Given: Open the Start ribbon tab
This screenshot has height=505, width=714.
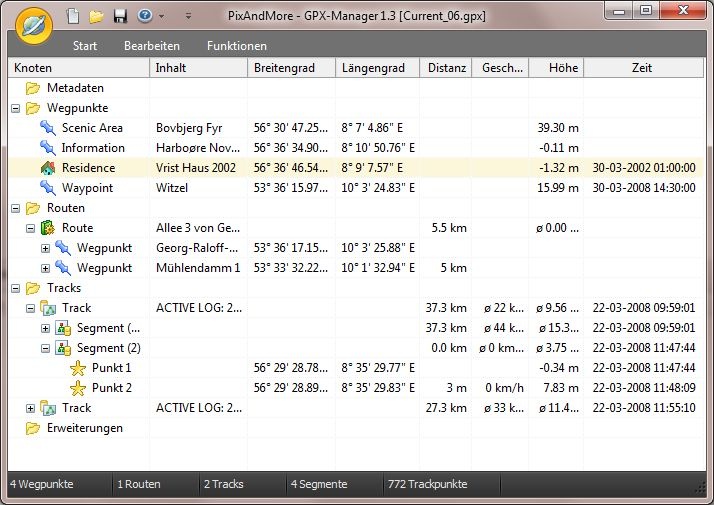Looking at the screenshot, I should [x=85, y=46].
